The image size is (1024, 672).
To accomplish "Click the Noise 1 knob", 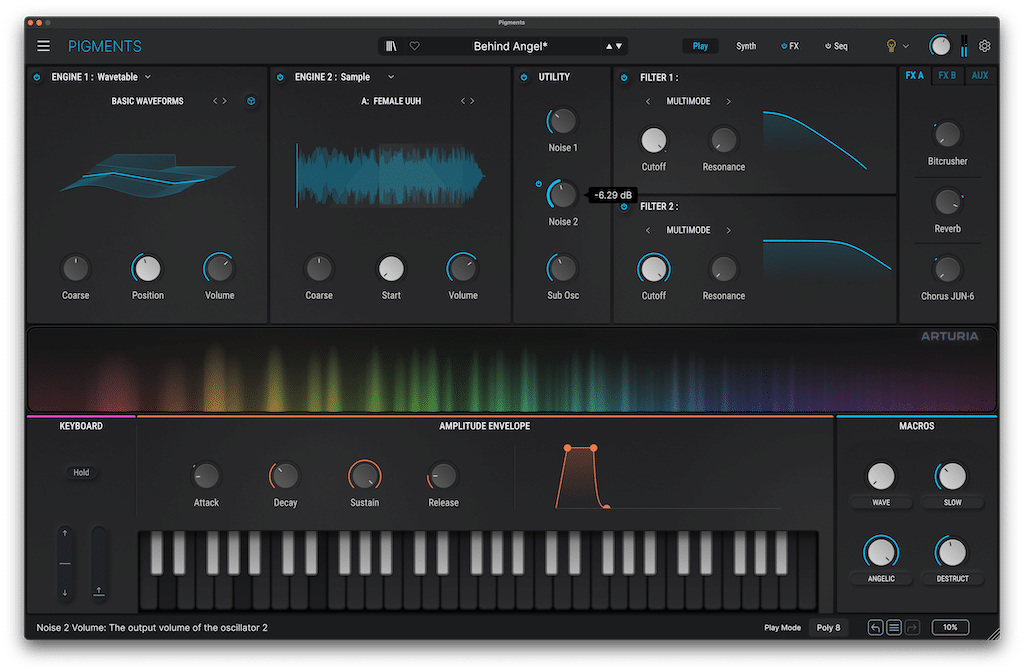I will [562, 121].
